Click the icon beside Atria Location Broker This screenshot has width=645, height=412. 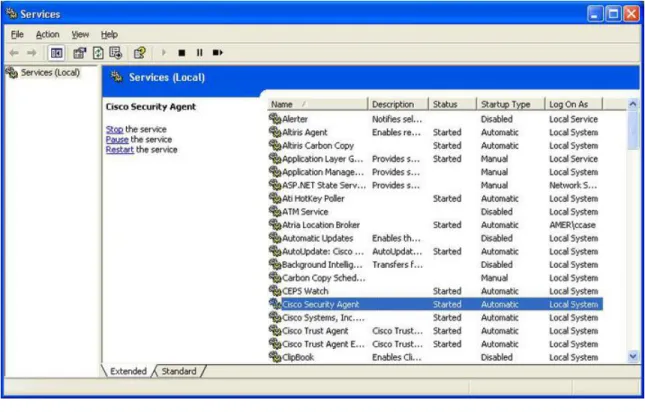[274, 225]
